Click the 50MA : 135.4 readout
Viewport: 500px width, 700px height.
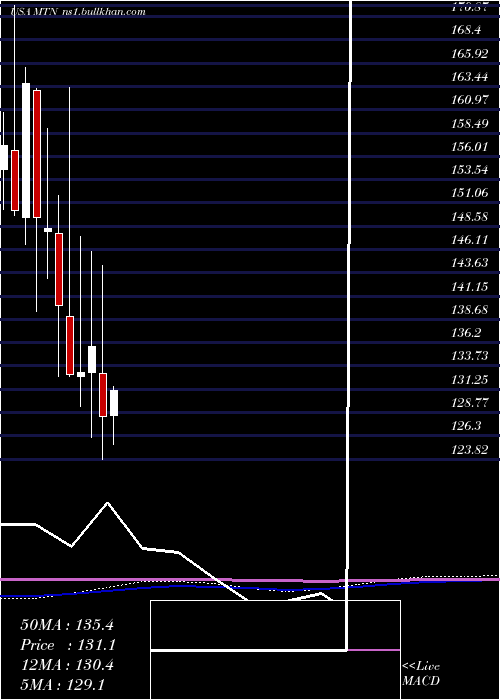tap(67, 625)
